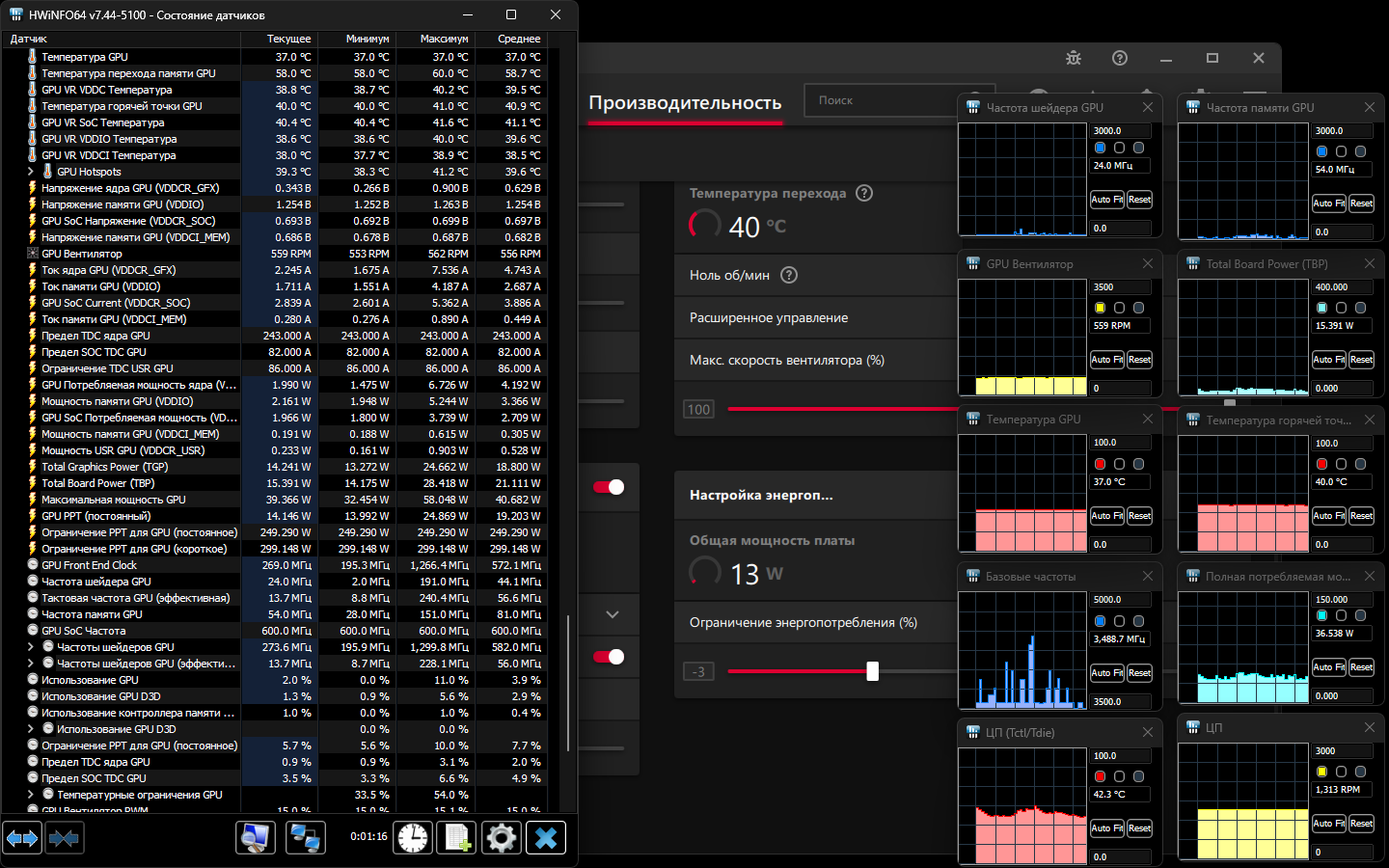Viewport: 1389px width, 868px height.
Task: Open the help icon in AMD Software title bar
Action: click(x=1120, y=58)
